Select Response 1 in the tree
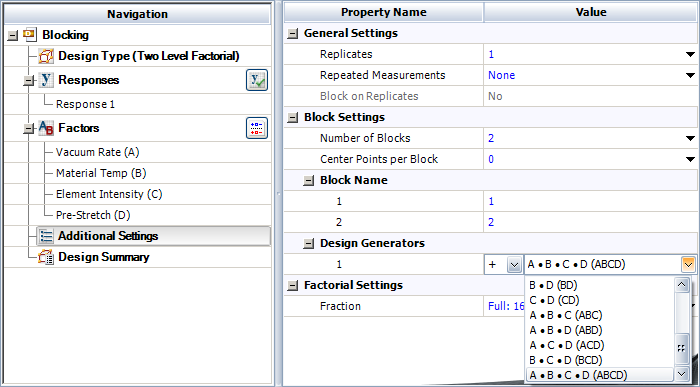Image resolution: width=700 pixels, height=387 pixels. 85,104
